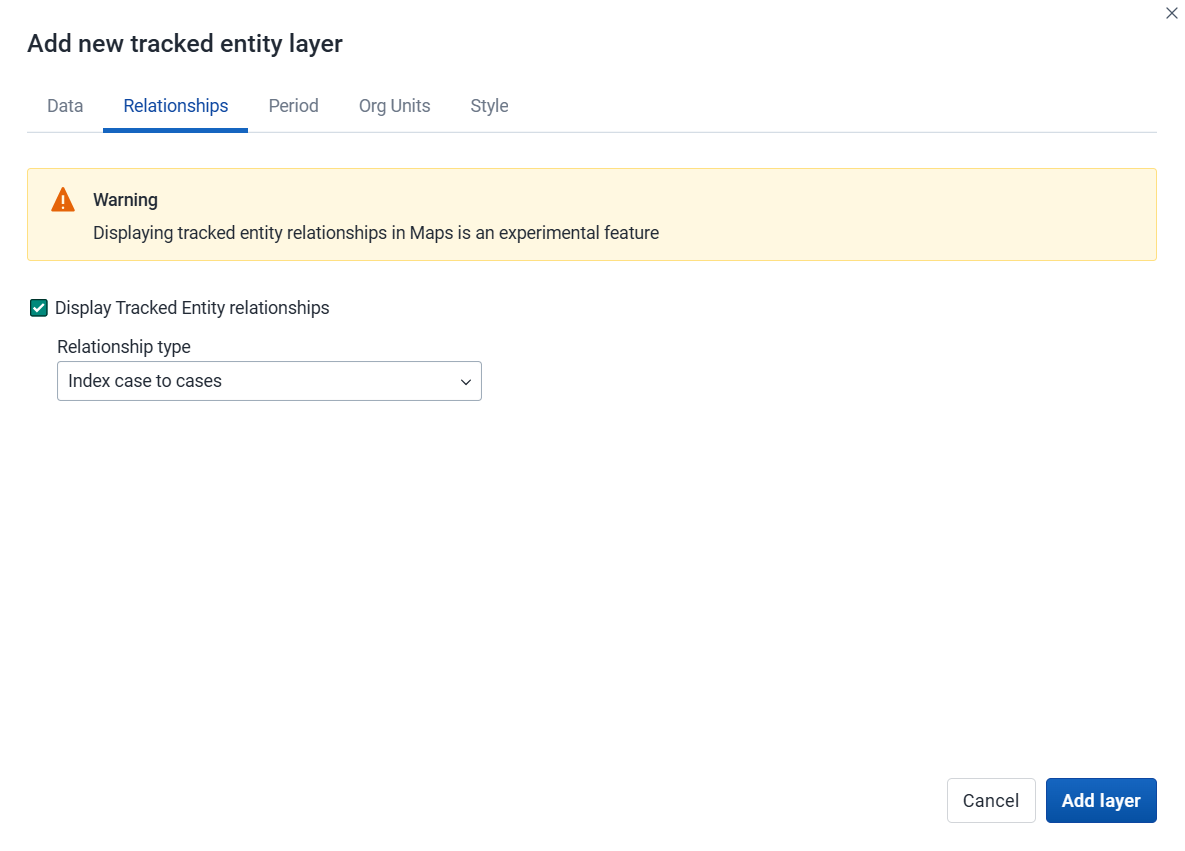The height and width of the screenshot is (851, 1185).
Task: Switch to the Style tab
Action: tap(489, 106)
